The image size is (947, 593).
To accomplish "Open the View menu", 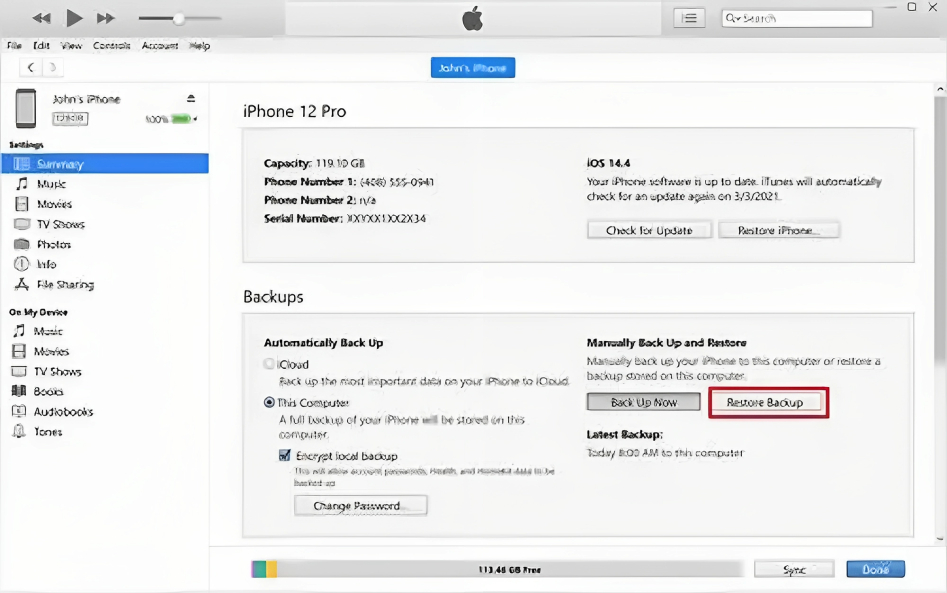I will (x=71, y=45).
